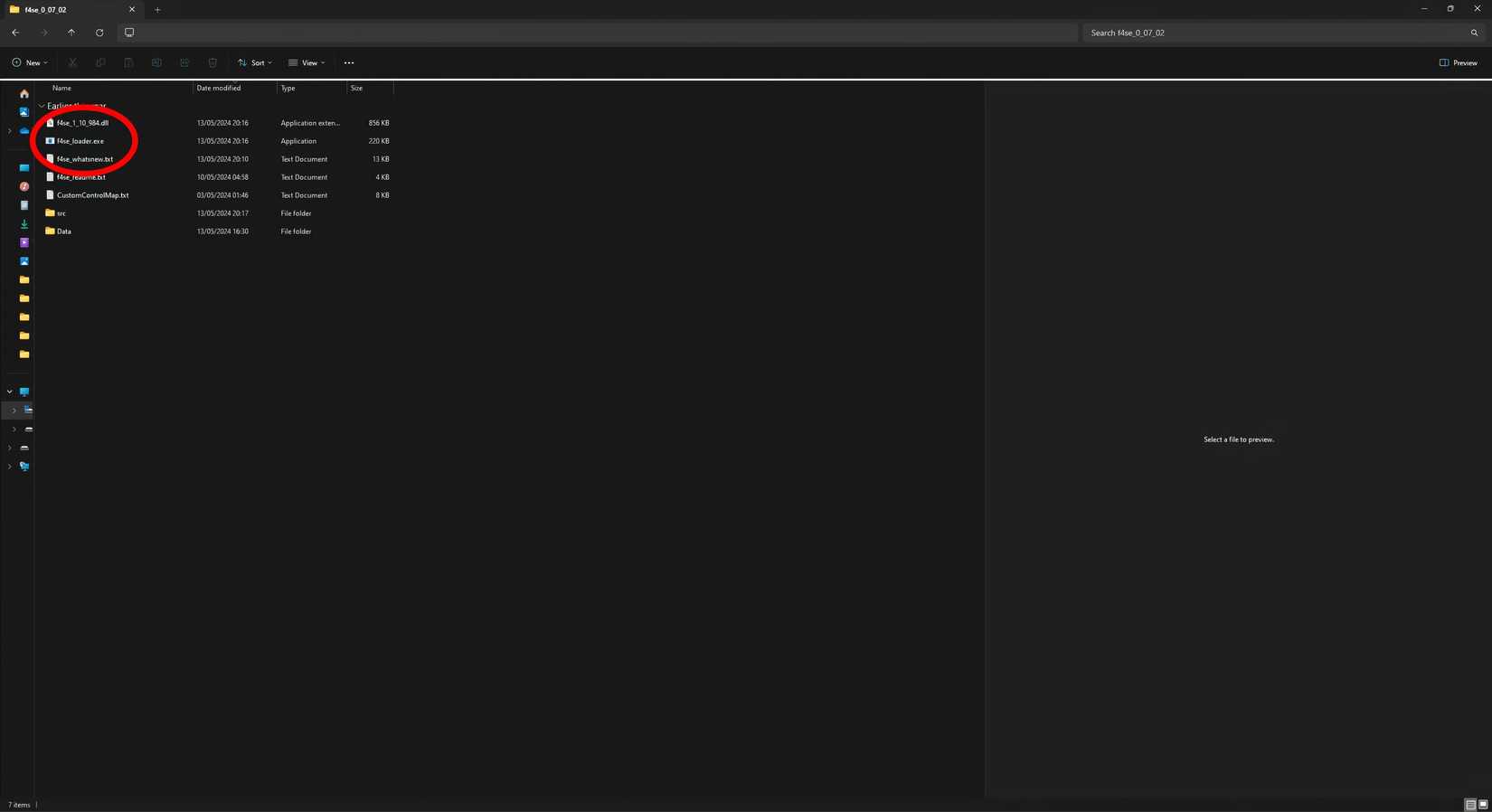Go back to previous folder

[x=15, y=33]
